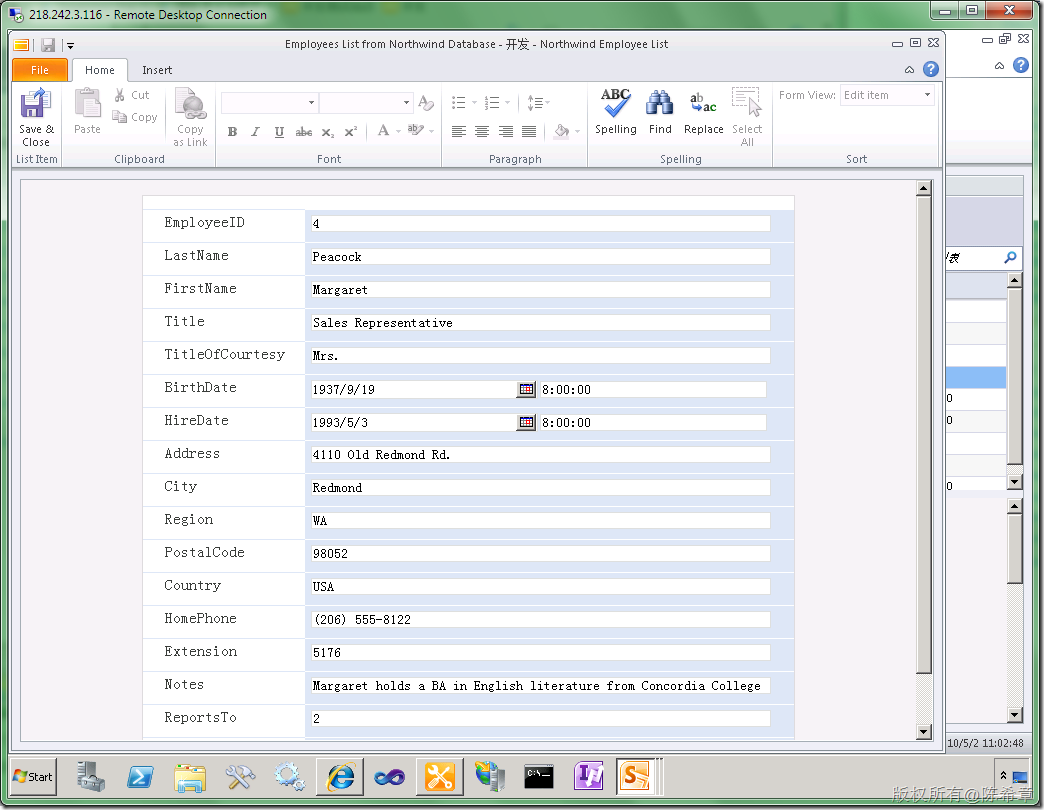Image resolution: width=1044 pixels, height=810 pixels.
Task: Toggle Subscript formatting
Action: tap(328, 132)
